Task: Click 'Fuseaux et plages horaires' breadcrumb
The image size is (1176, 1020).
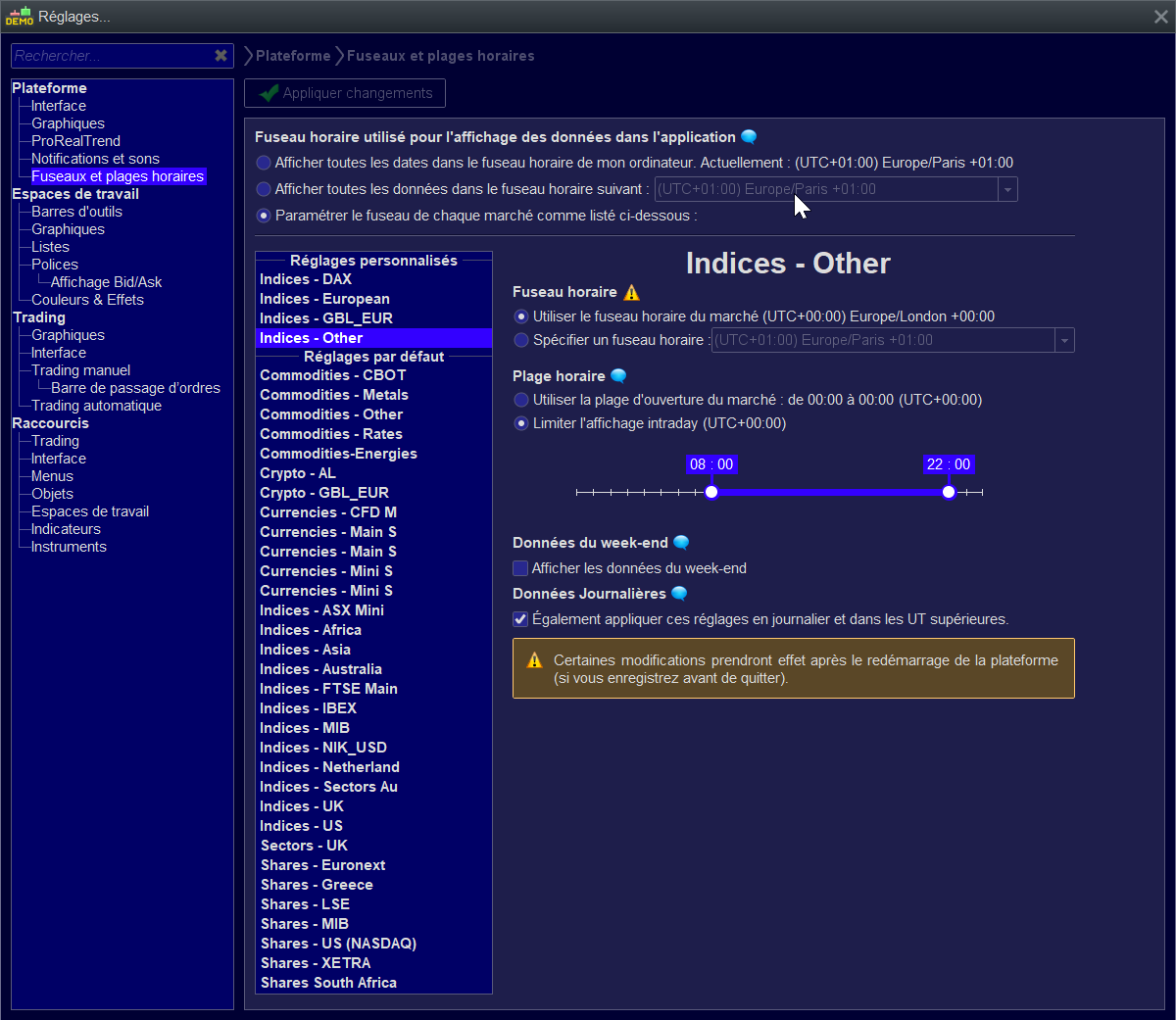Action: coord(441,56)
